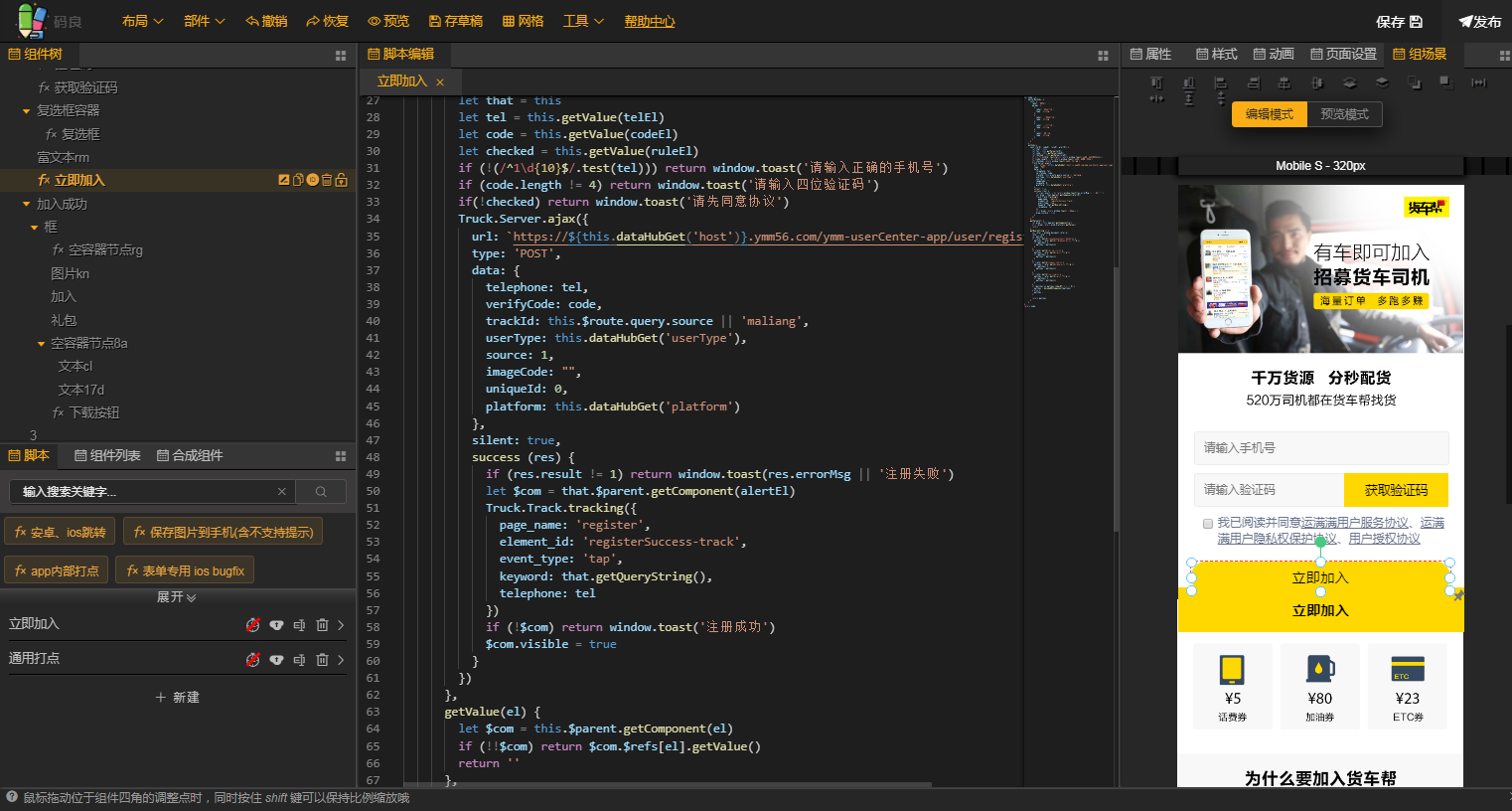1512x811 pixels.
Task: Click the 获取验证码 yellow button in the preview
Action: coord(1395,490)
